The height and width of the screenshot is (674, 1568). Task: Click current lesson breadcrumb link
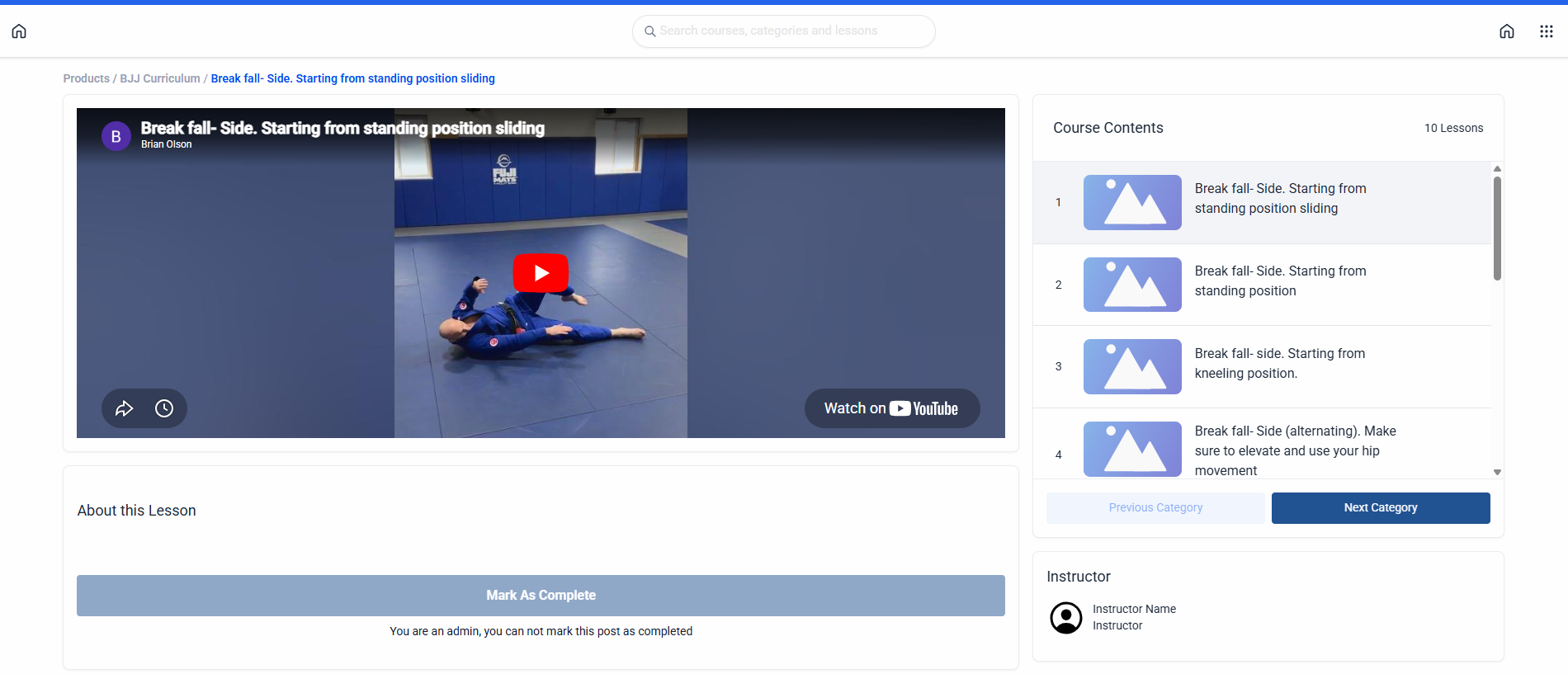(353, 78)
